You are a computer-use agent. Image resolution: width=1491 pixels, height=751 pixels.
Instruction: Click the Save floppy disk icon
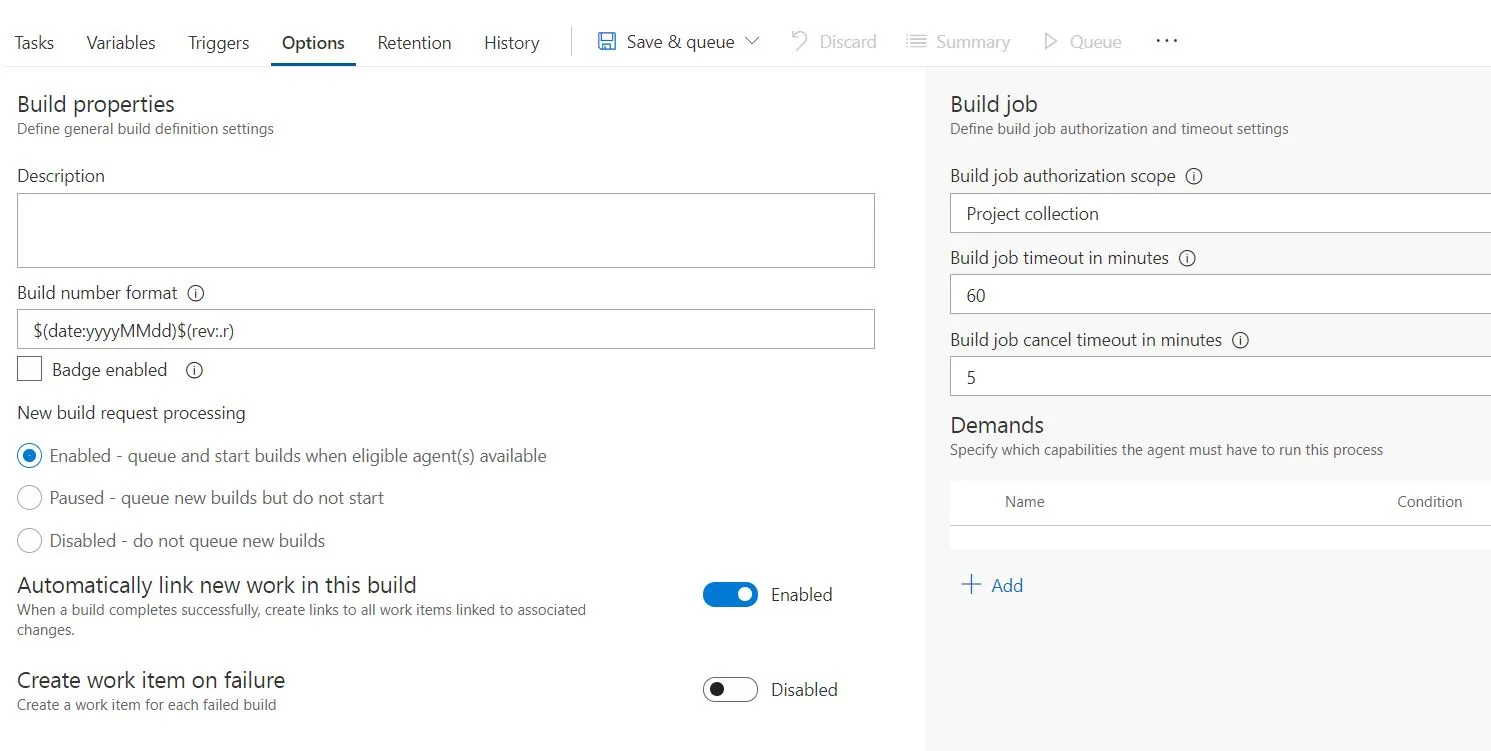coord(607,42)
